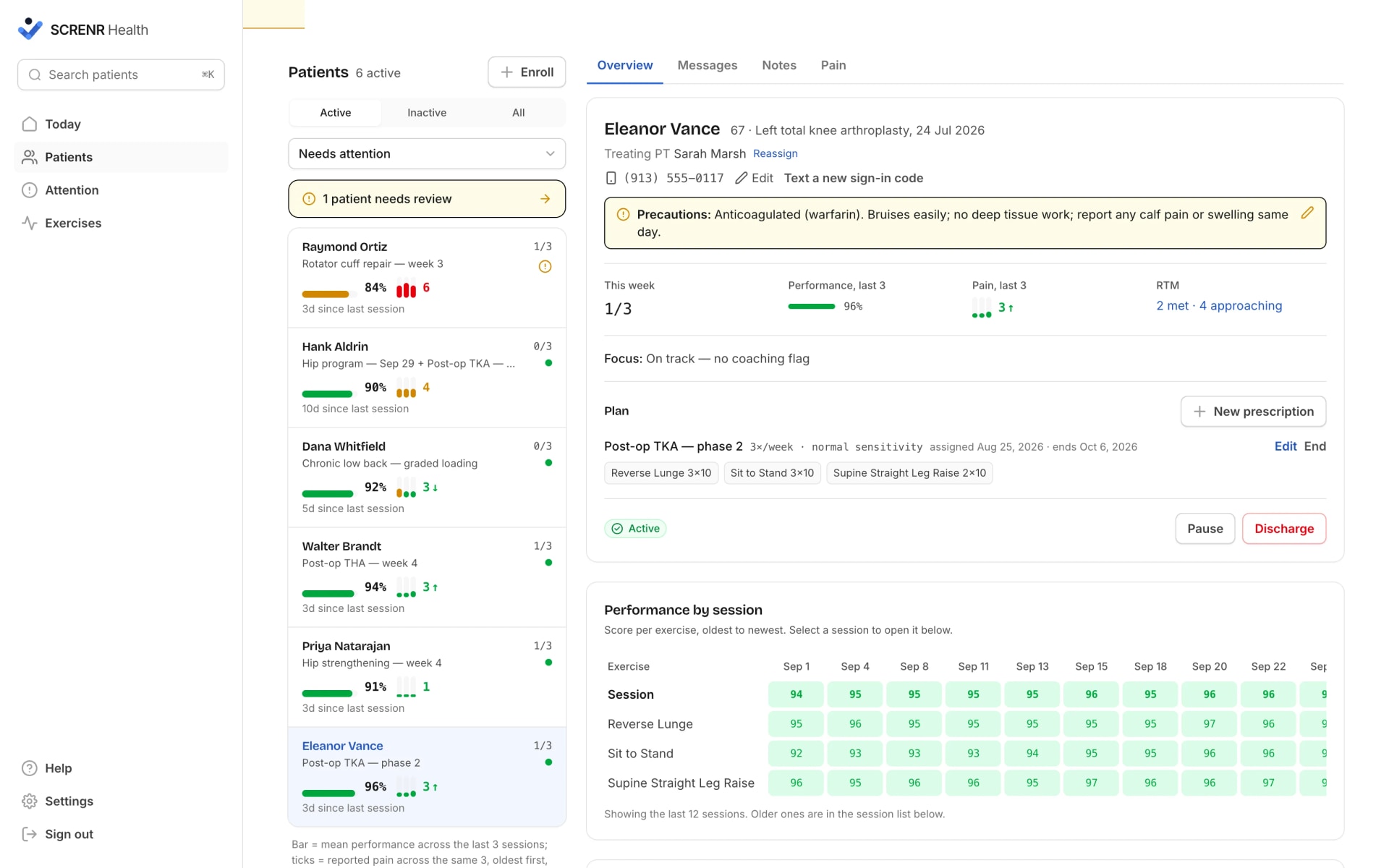Open the Notes tab
This screenshot has height=868, width=1389.
[x=779, y=65]
